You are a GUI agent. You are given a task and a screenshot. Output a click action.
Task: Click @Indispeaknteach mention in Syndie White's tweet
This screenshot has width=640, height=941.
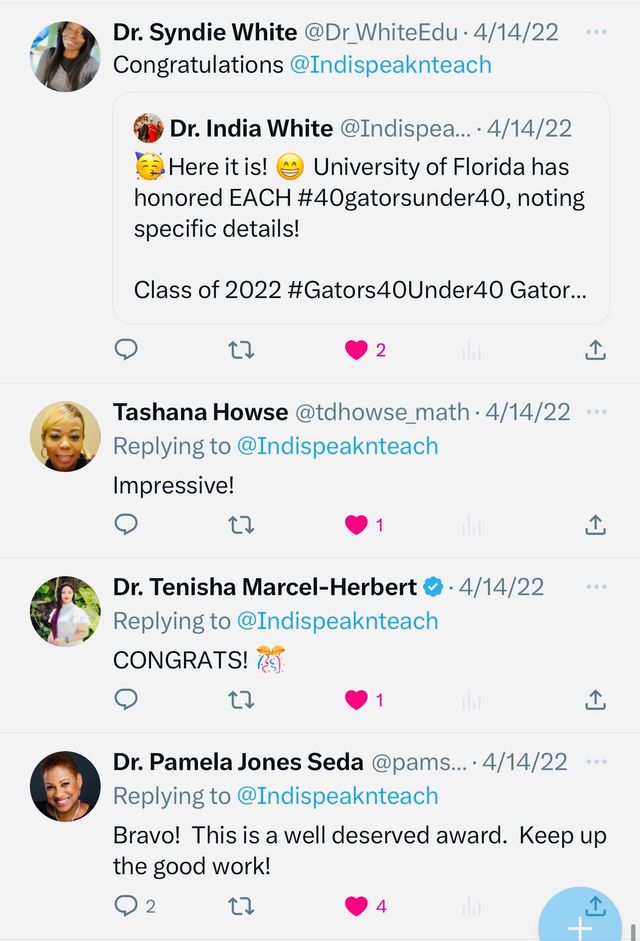[x=390, y=65]
